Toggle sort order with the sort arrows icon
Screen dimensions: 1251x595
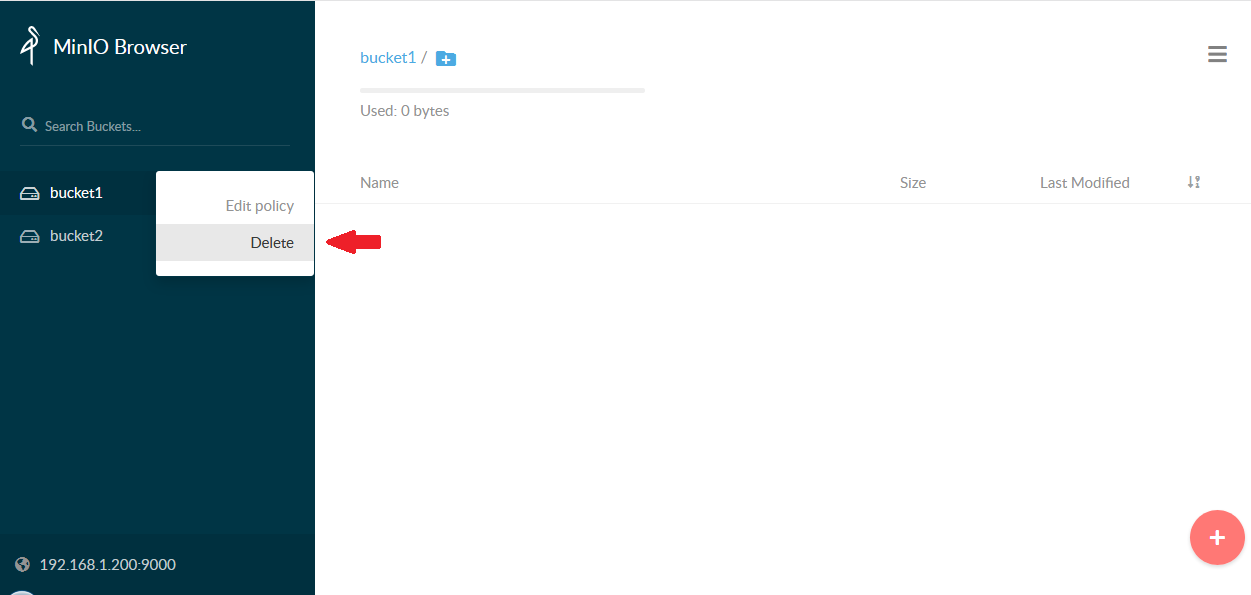(1193, 182)
